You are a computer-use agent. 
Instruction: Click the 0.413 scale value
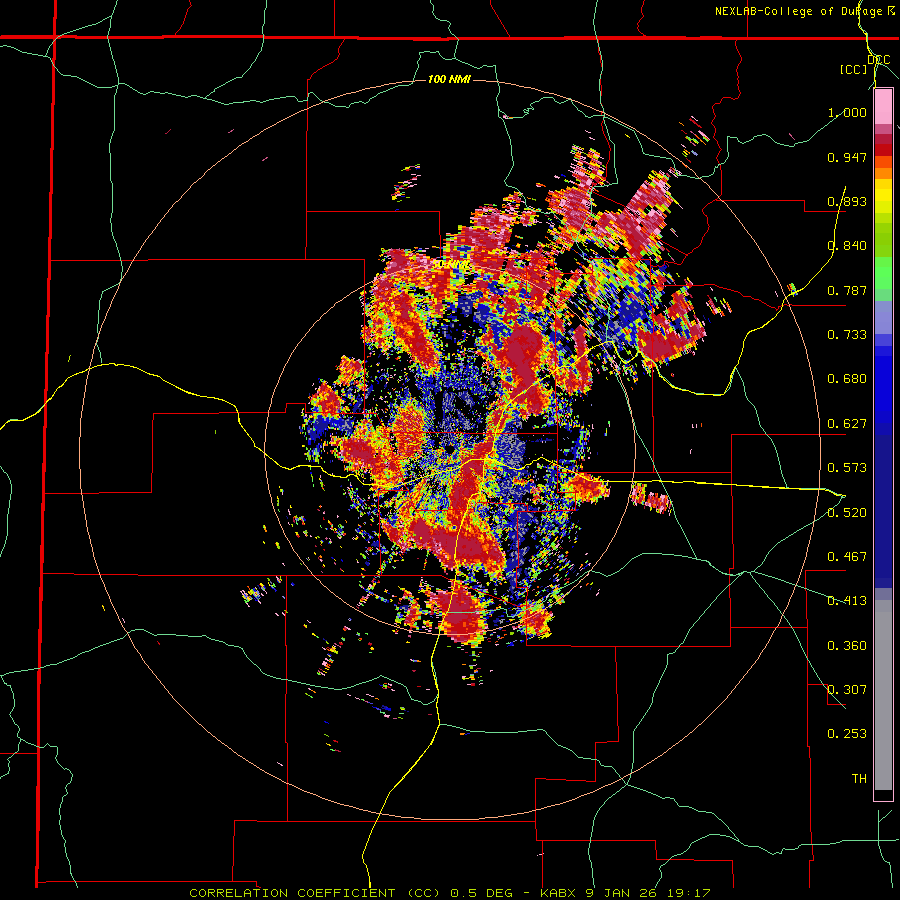point(847,601)
